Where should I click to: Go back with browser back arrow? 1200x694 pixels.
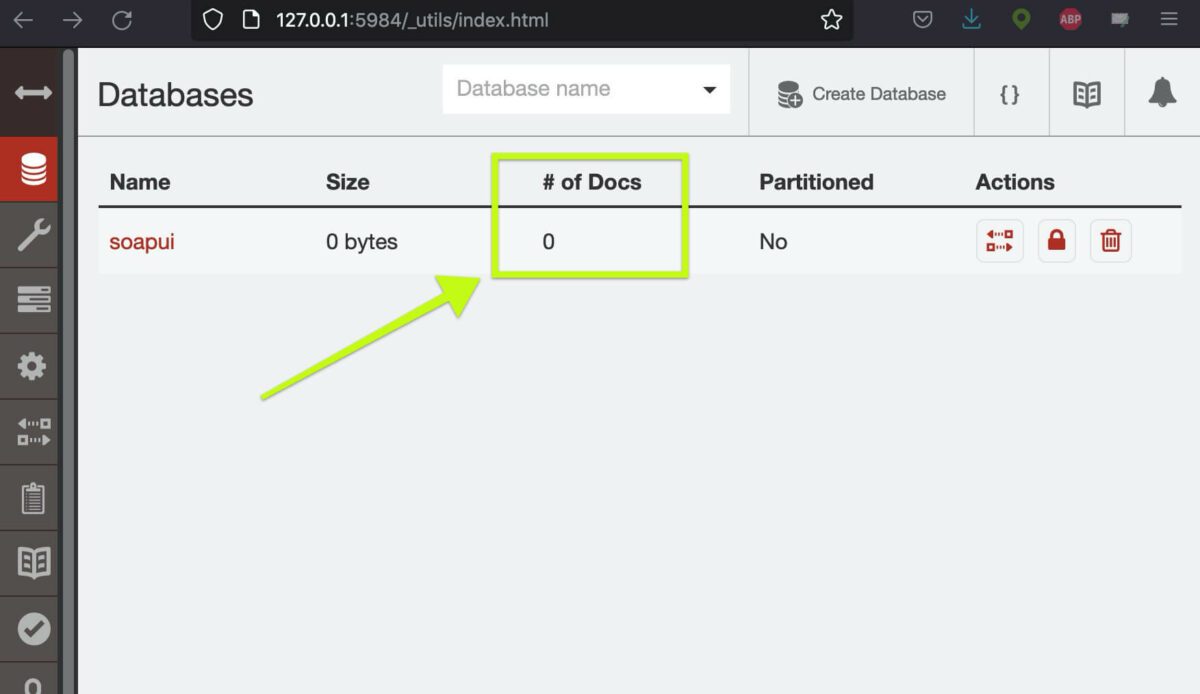tap(23, 20)
